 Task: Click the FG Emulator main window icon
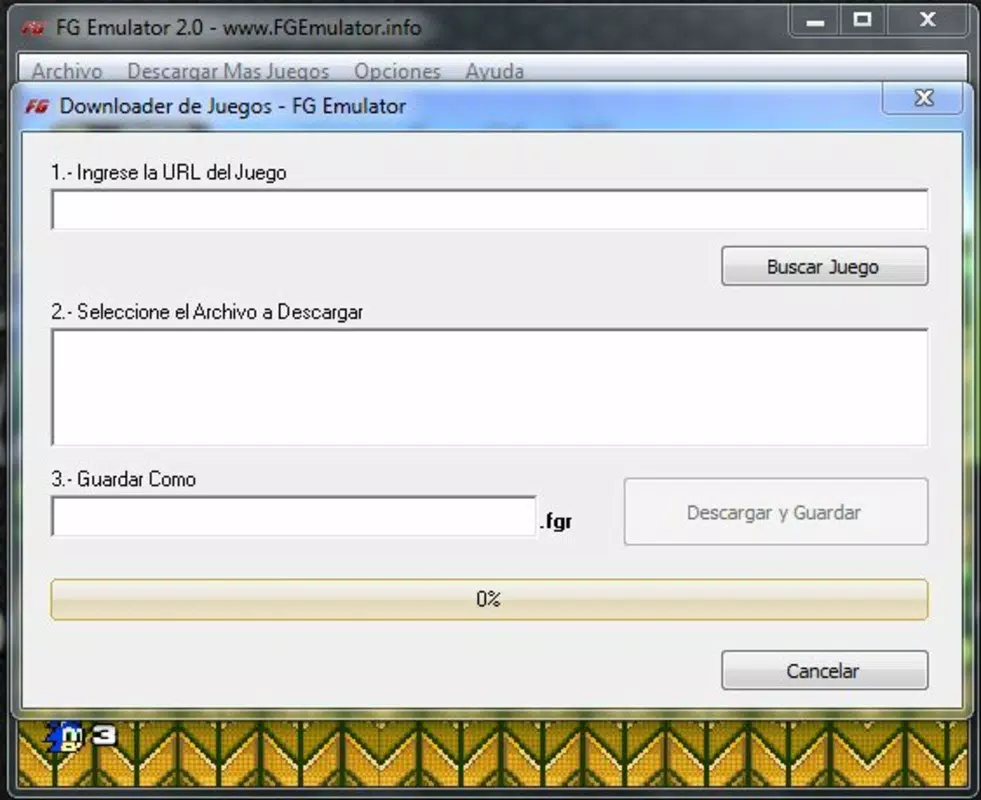click(x=33, y=28)
